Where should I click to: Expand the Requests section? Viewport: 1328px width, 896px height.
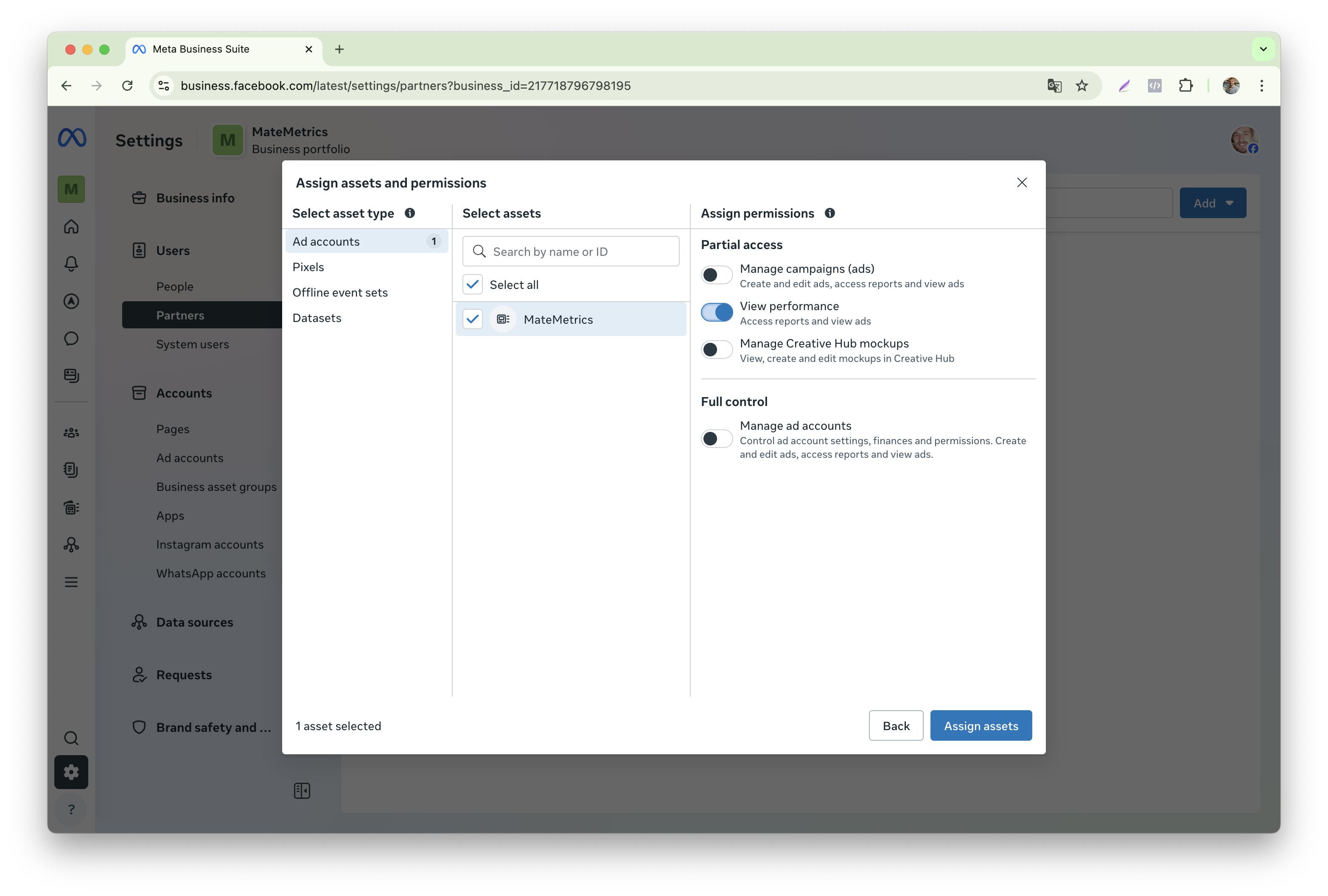click(184, 675)
